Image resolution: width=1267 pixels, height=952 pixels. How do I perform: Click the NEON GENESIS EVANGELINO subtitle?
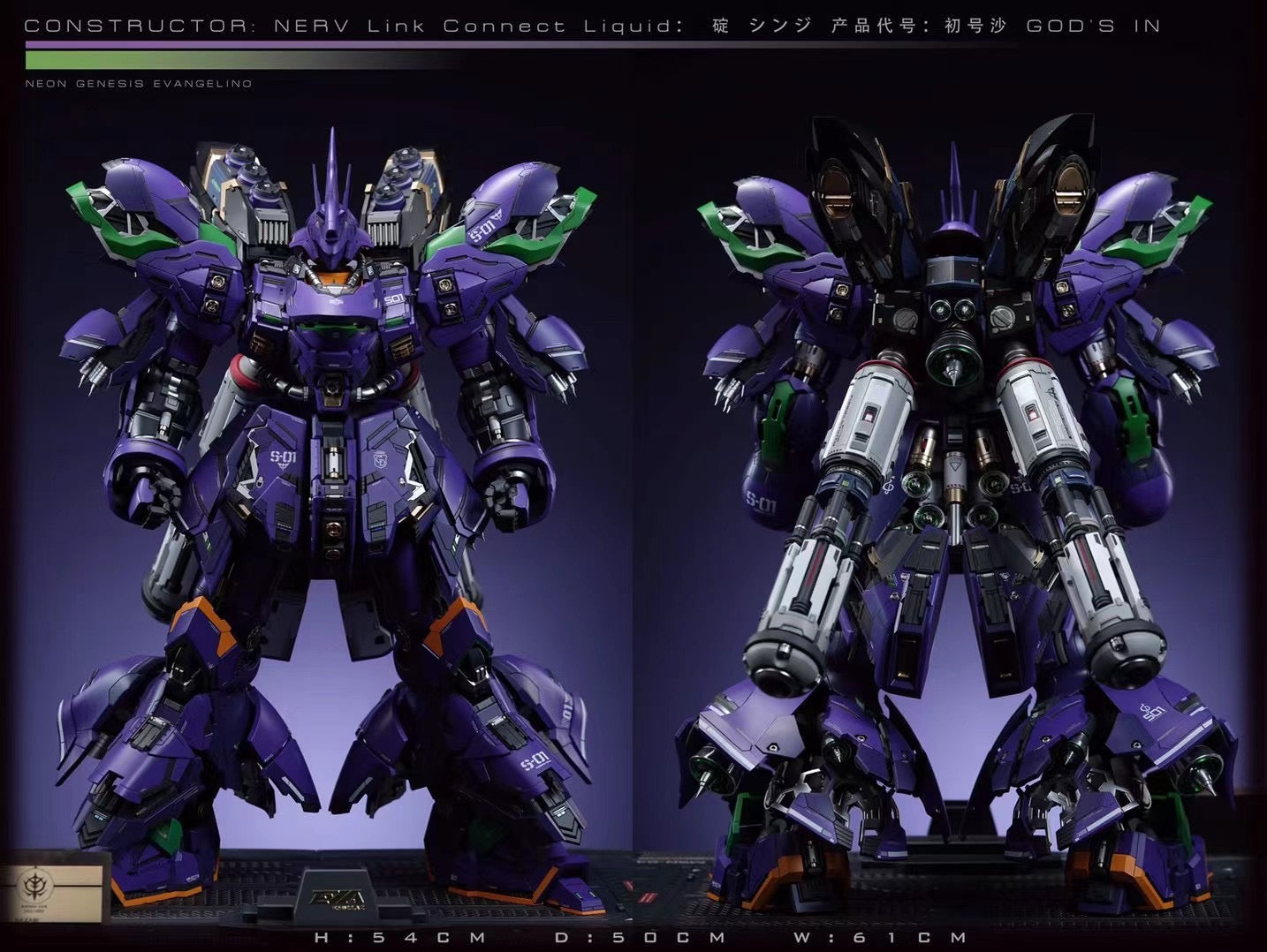[x=139, y=84]
